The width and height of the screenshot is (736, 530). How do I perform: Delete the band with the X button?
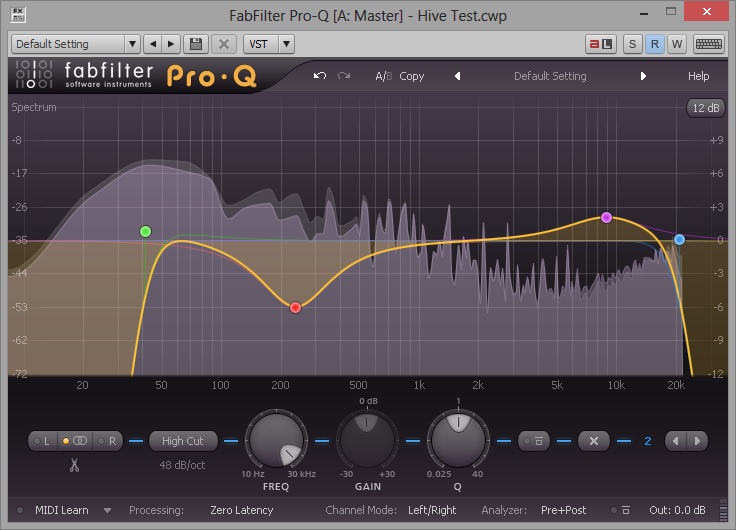[593, 441]
